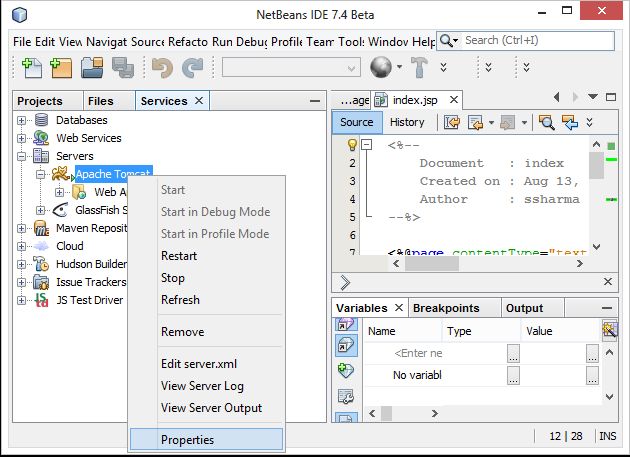
Task: Toggle the Source view button
Action: point(357,122)
